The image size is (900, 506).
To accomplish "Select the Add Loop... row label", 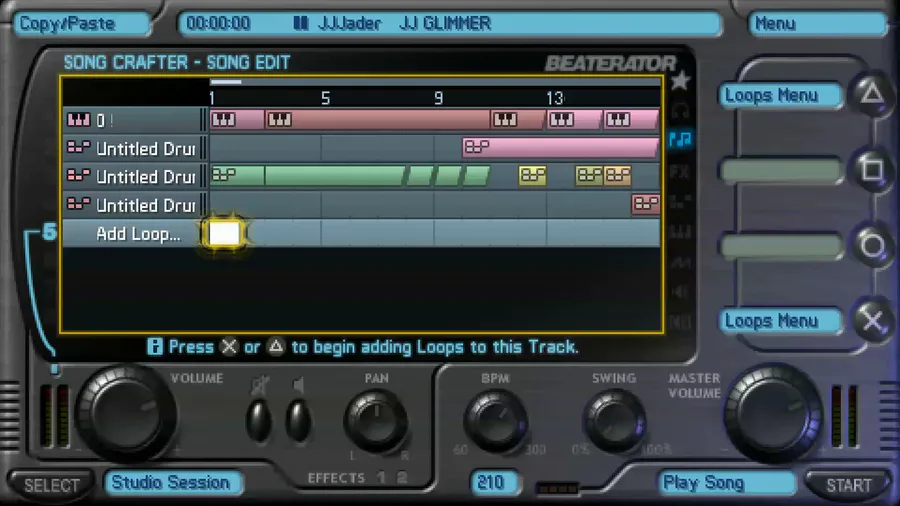I will click(138, 234).
